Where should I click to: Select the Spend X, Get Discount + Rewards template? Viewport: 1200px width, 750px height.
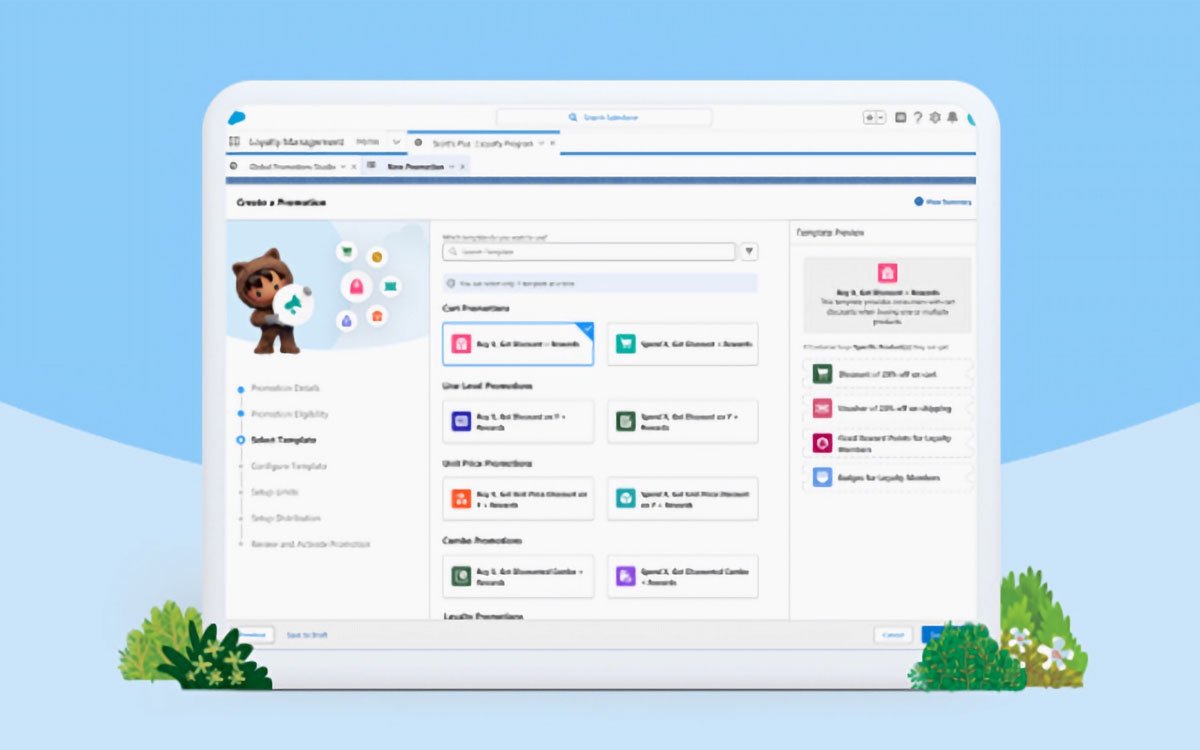click(x=683, y=344)
